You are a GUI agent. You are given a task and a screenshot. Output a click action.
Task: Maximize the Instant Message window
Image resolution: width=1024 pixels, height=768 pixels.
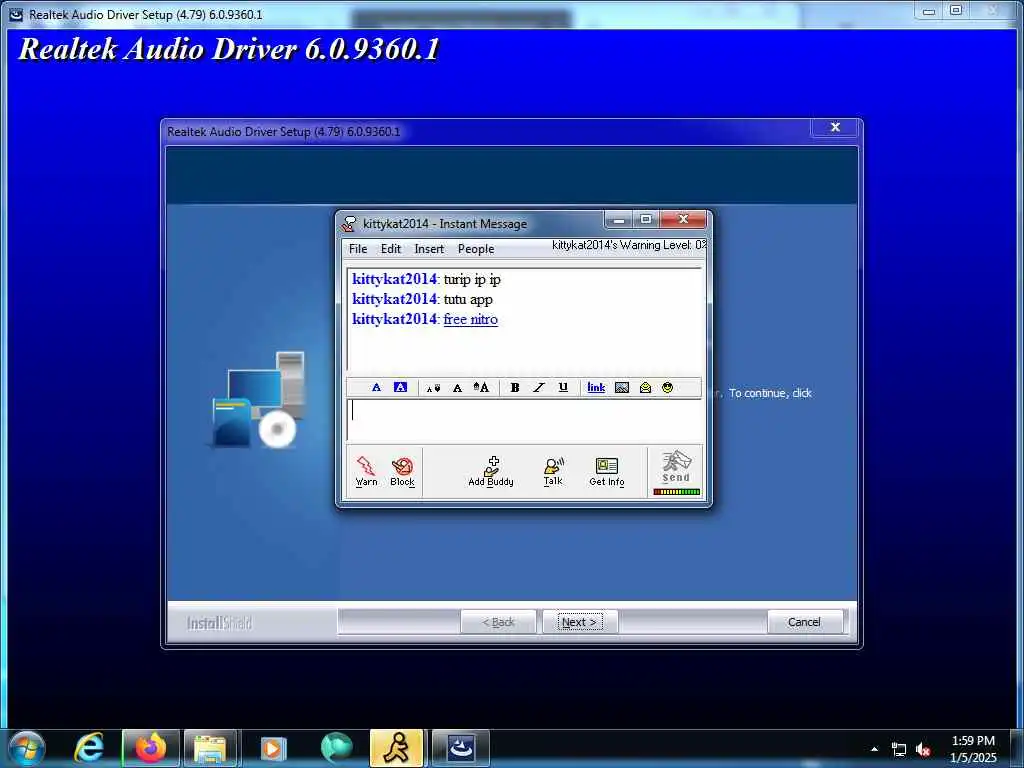[645, 219]
